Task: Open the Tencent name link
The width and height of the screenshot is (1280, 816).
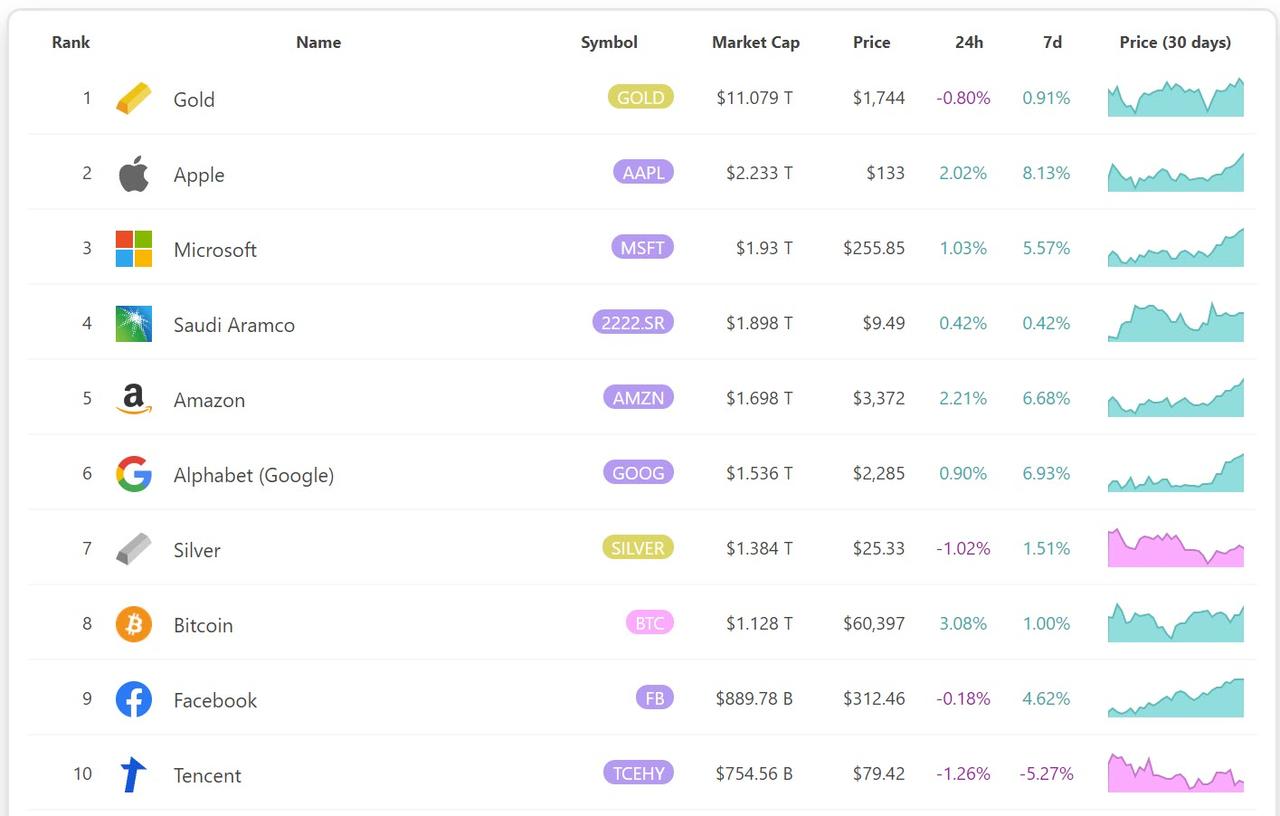Action: coord(207,775)
